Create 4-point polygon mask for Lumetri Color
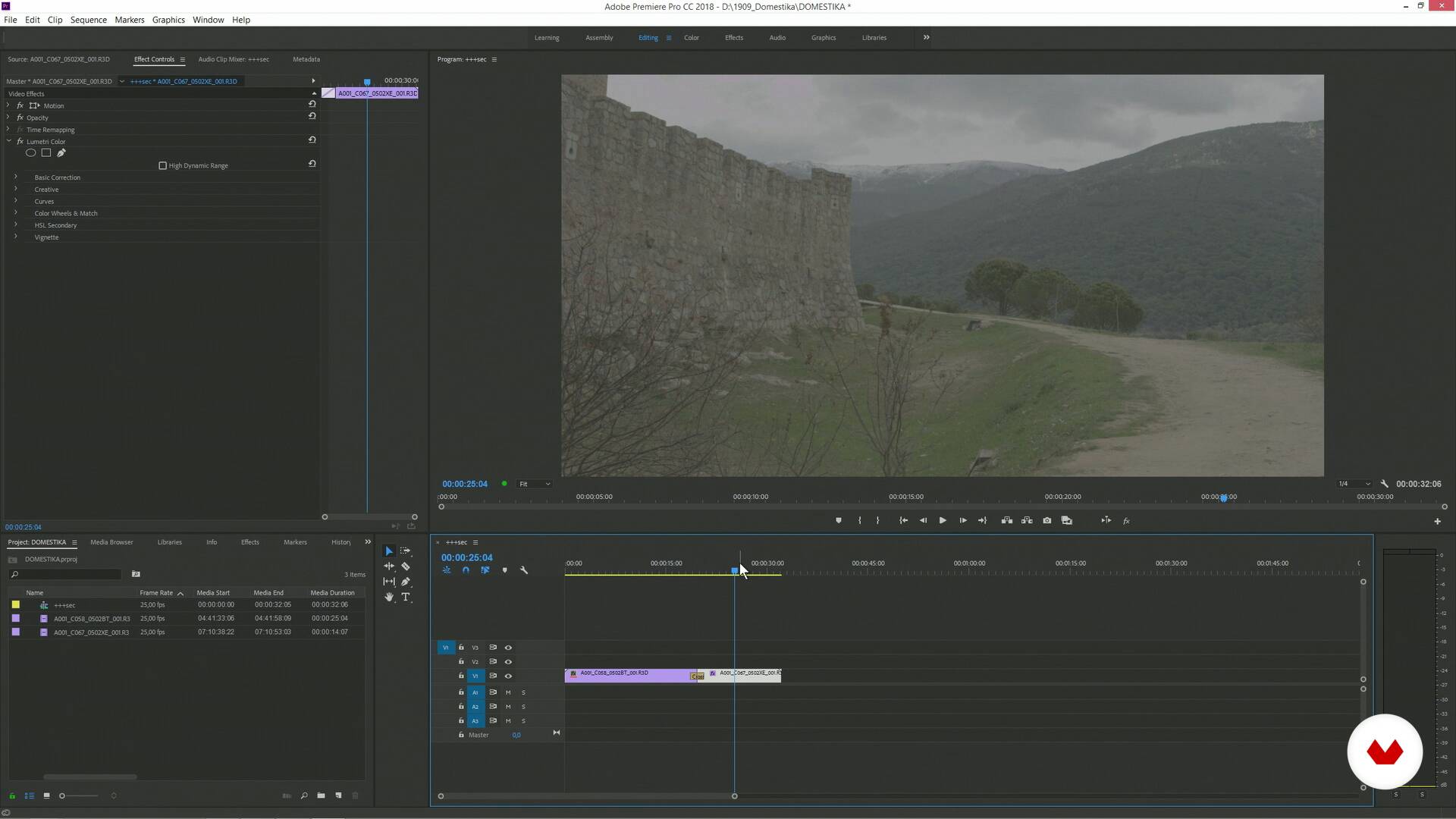The width and height of the screenshot is (1456, 819). (46, 153)
